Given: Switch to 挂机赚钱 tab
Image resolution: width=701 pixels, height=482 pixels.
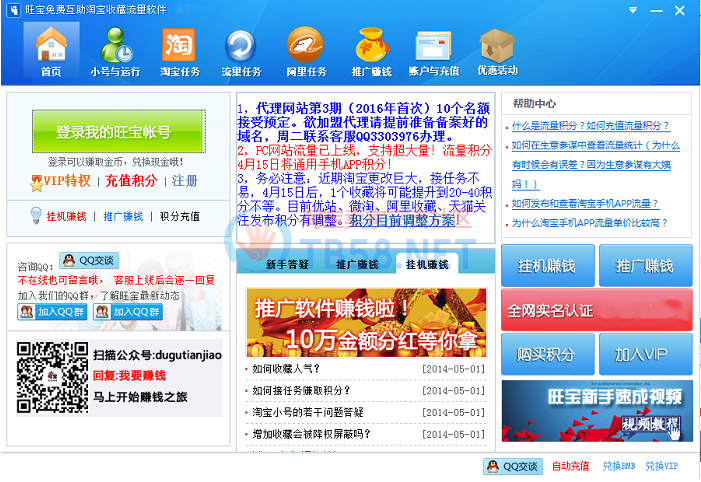Looking at the screenshot, I should (x=427, y=264).
